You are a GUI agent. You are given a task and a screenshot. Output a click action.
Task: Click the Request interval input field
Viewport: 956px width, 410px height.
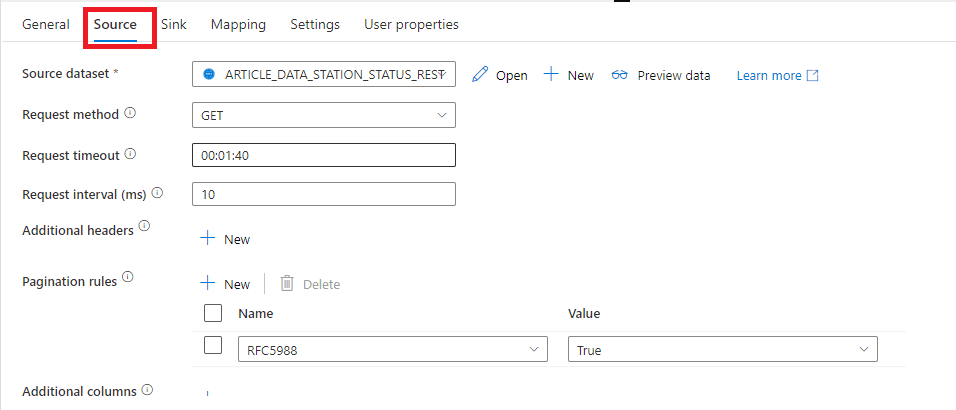click(x=323, y=194)
